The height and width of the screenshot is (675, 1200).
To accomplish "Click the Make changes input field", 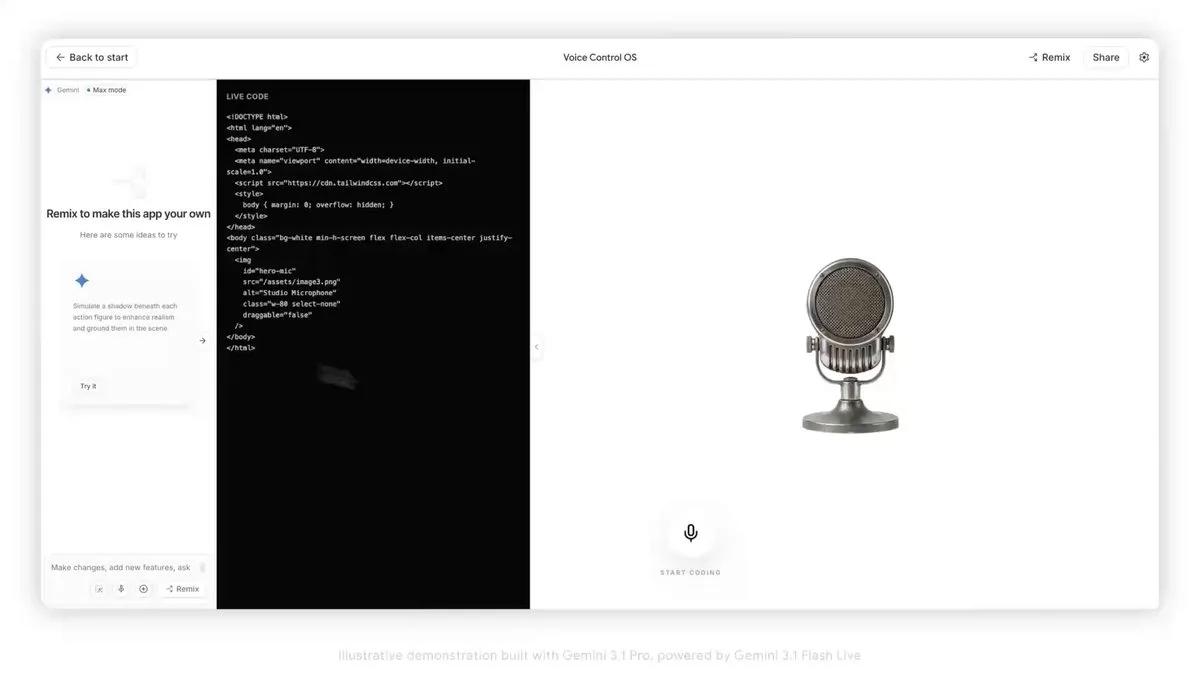I will (120, 566).
